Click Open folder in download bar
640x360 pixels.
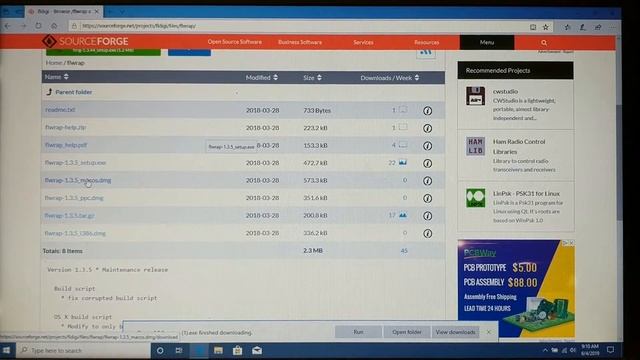click(x=407, y=332)
